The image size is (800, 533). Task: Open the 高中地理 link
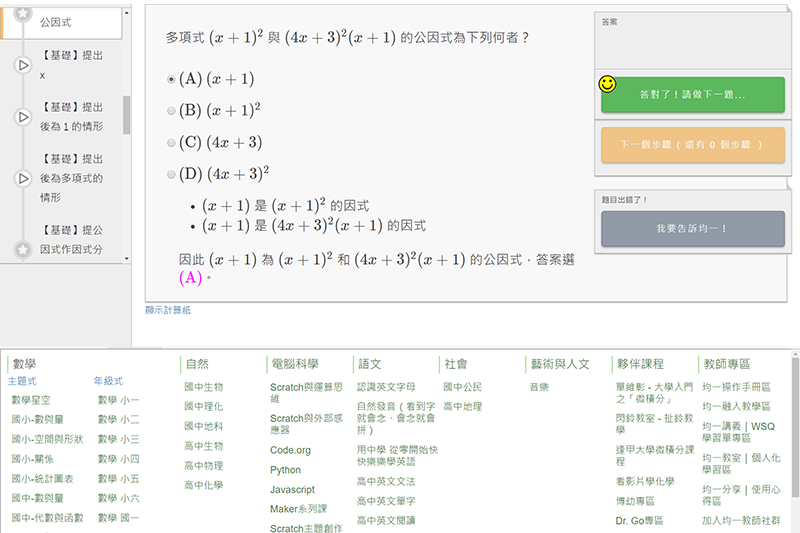click(462, 407)
